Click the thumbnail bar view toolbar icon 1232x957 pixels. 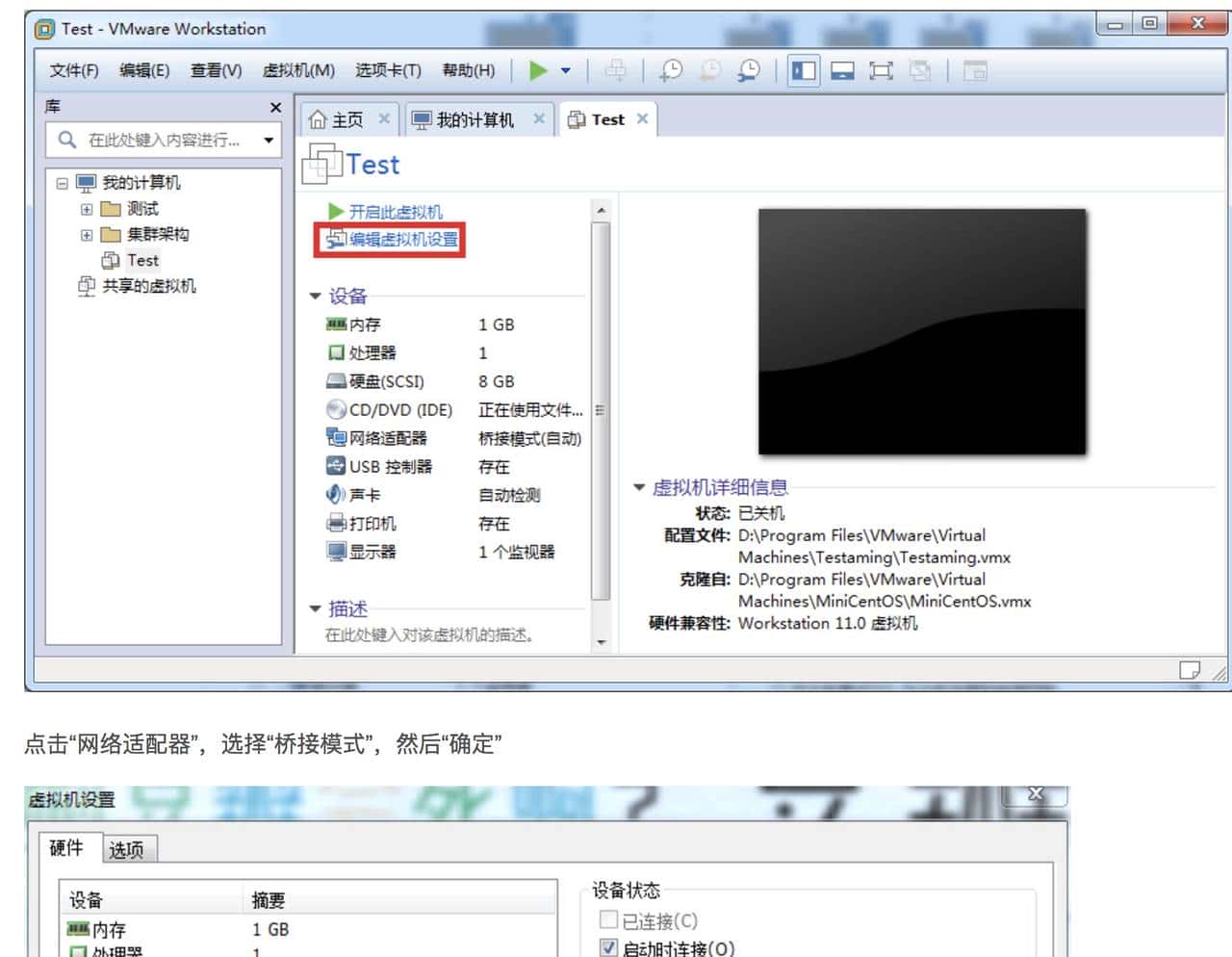(x=842, y=70)
